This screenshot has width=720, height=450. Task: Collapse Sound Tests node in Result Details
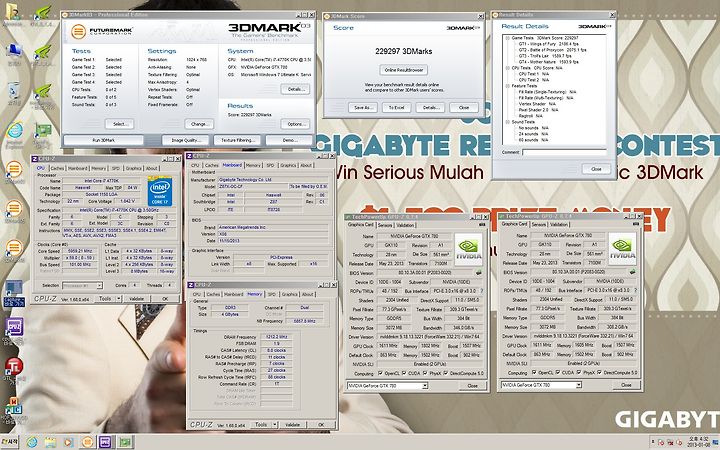click(x=507, y=122)
